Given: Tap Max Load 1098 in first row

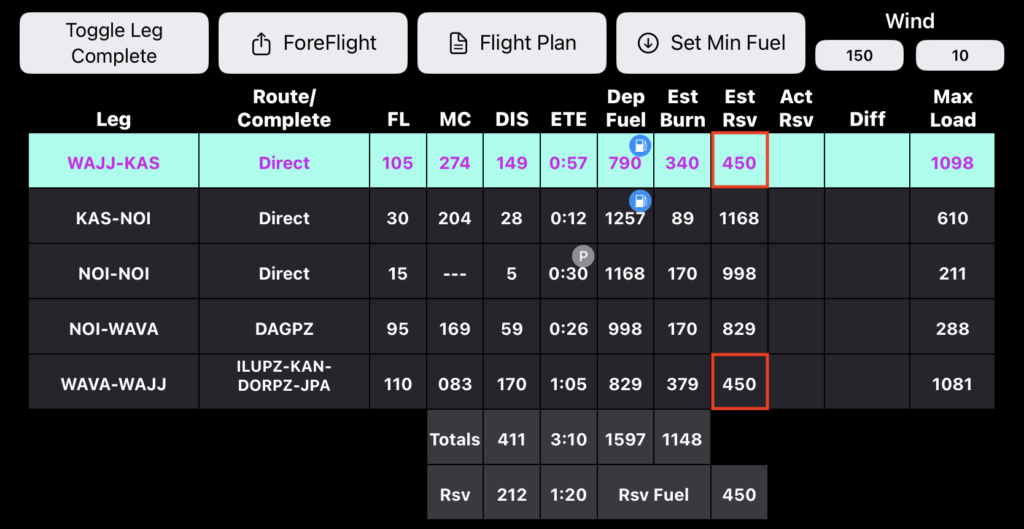Looking at the screenshot, I should 952,163.
